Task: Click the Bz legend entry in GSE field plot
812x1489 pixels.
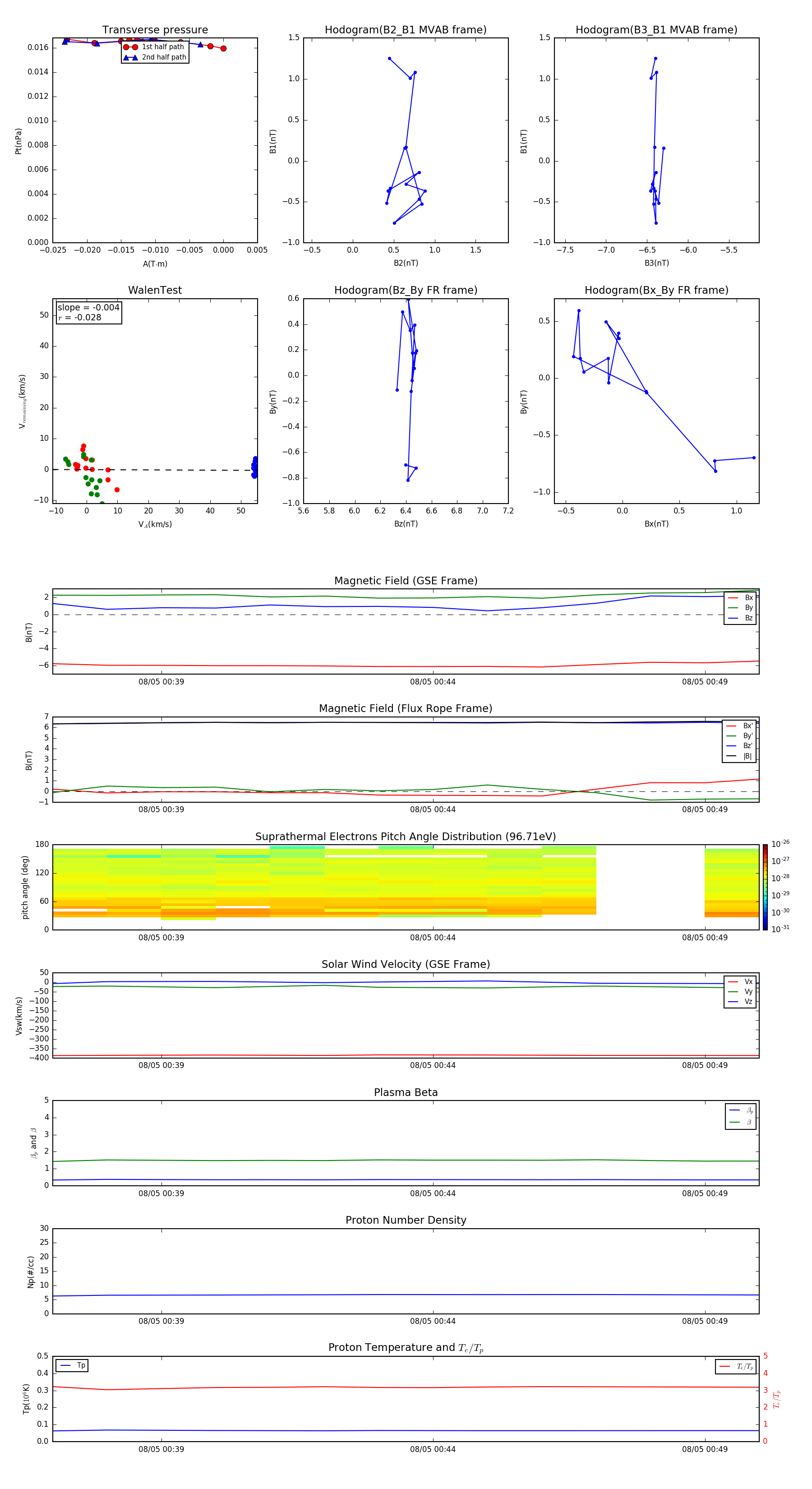Action: pyautogui.click(x=740, y=618)
